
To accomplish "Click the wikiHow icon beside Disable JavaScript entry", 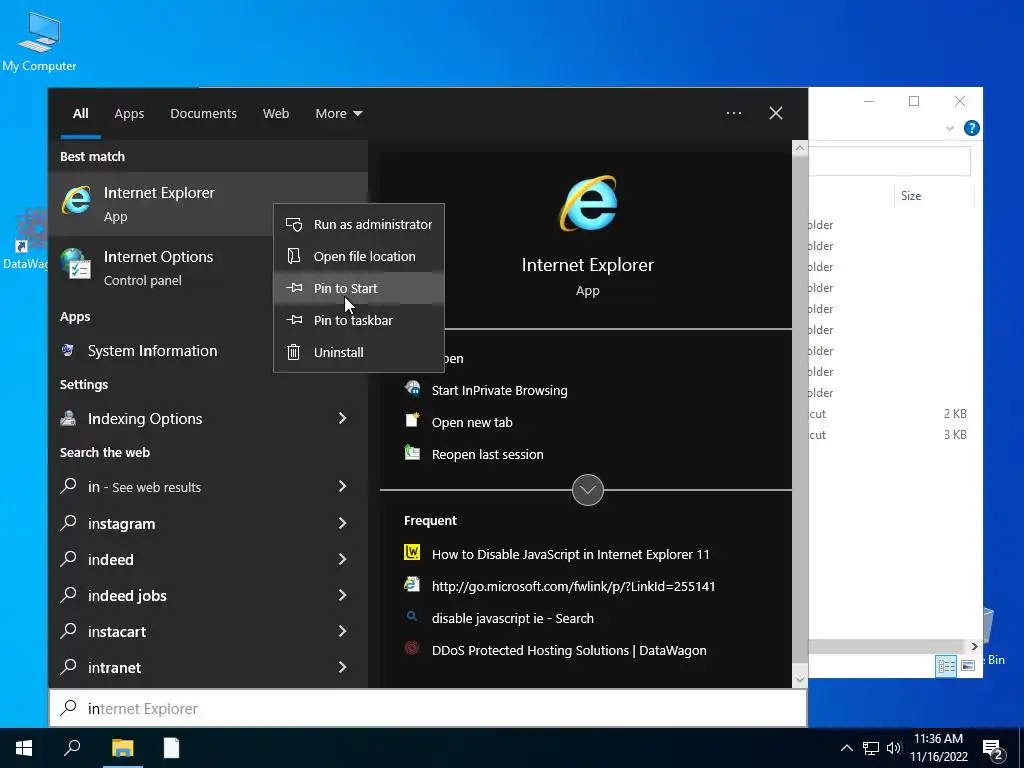I will tap(412, 553).
